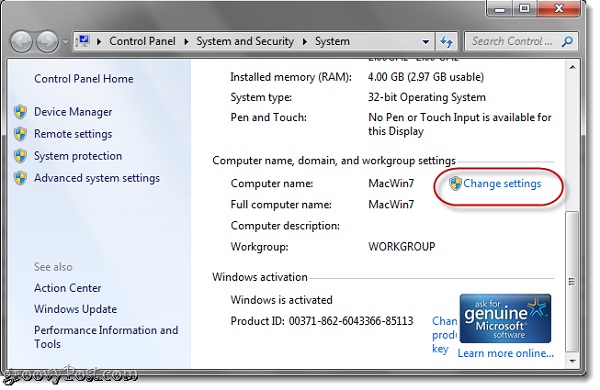Click shield icon next to Advanced system settings
Screen dimensions: 600x390
(x=20, y=178)
